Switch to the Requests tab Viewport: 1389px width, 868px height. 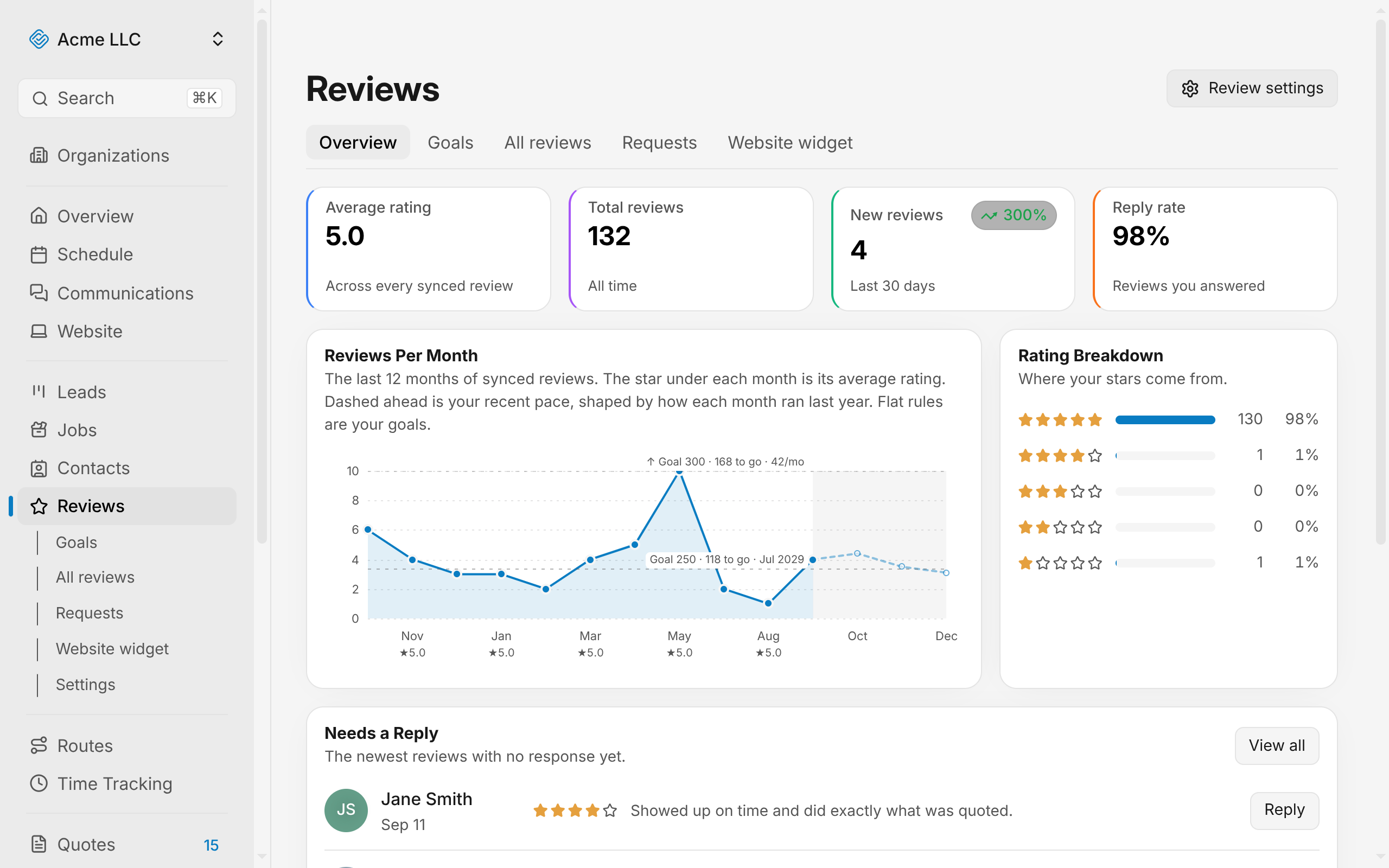pos(659,142)
